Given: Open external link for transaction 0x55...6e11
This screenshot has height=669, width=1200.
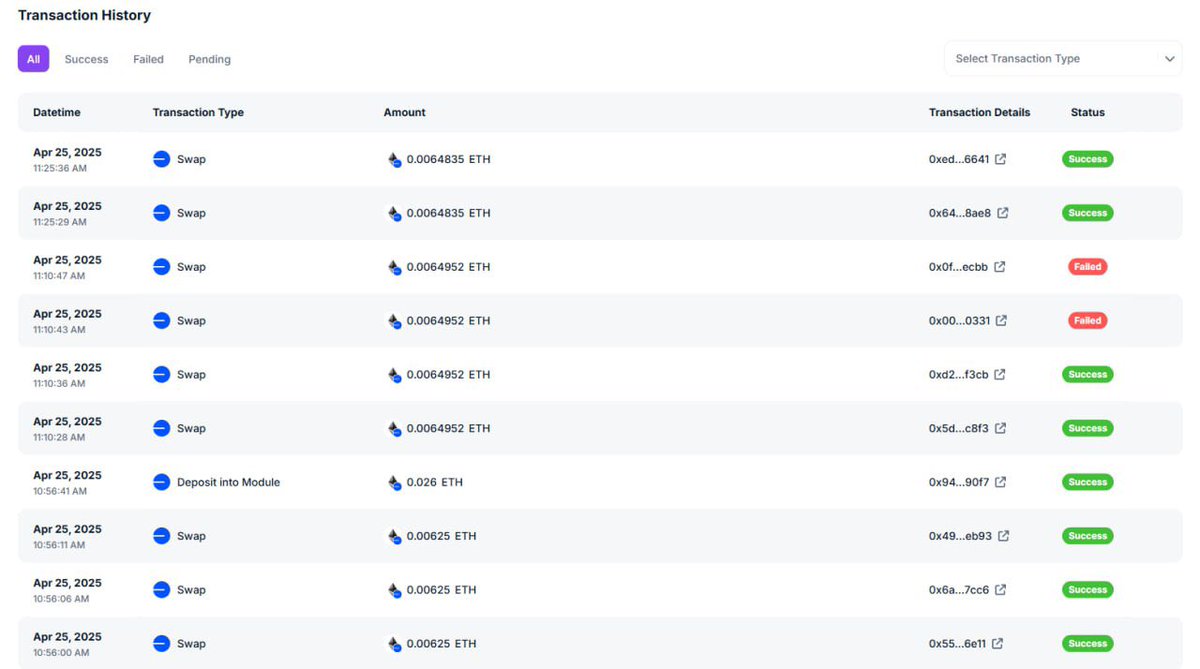Looking at the screenshot, I should (x=997, y=644).
